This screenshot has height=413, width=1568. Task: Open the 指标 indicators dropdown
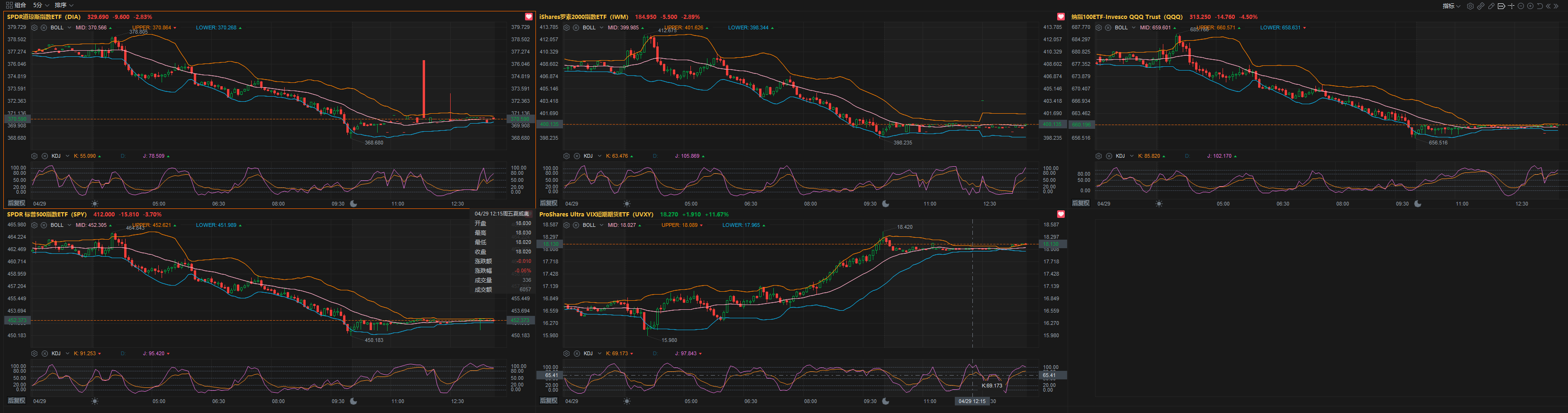(1452, 6)
